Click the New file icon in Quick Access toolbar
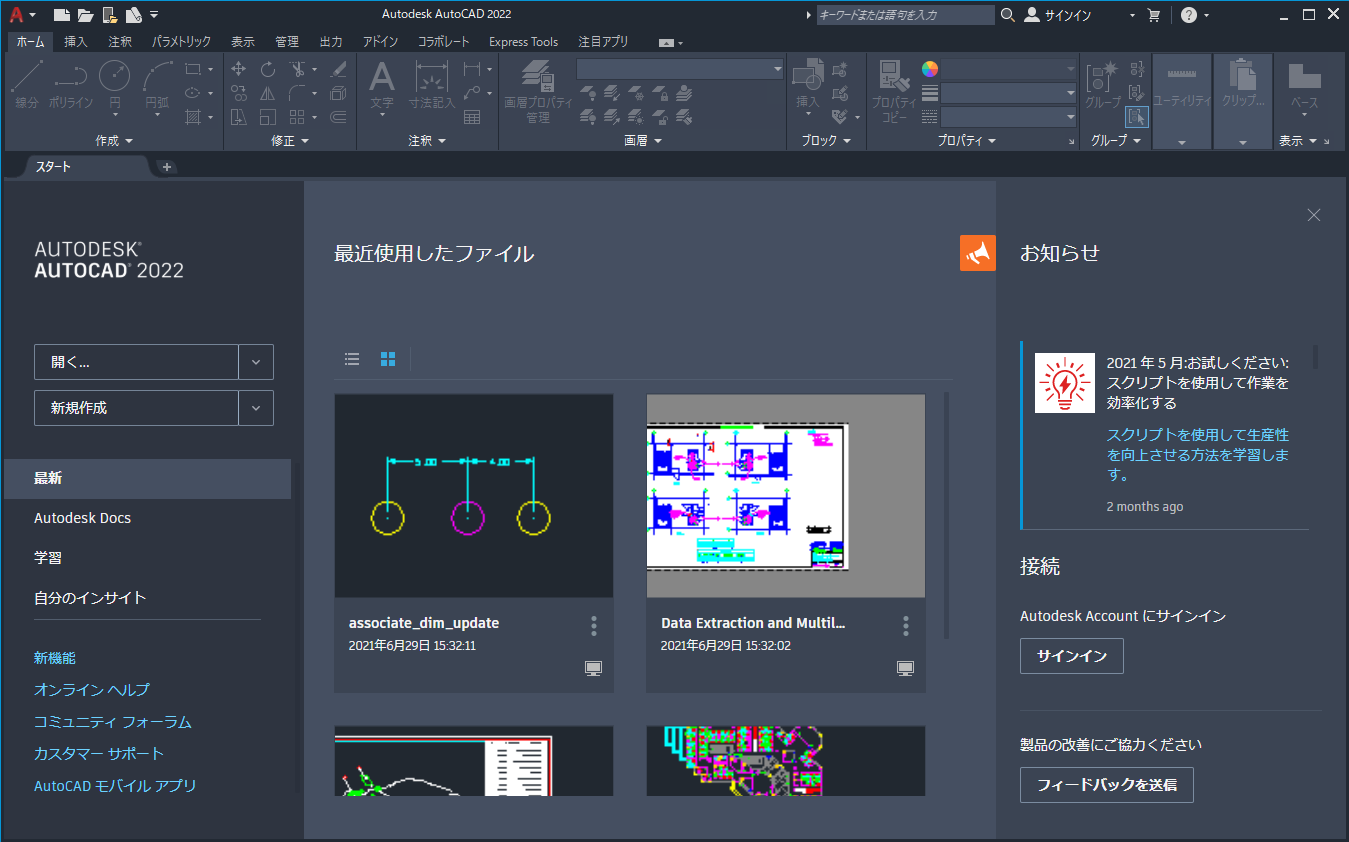This screenshot has width=1349, height=842. pyautogui.click(x=62, y=15)
